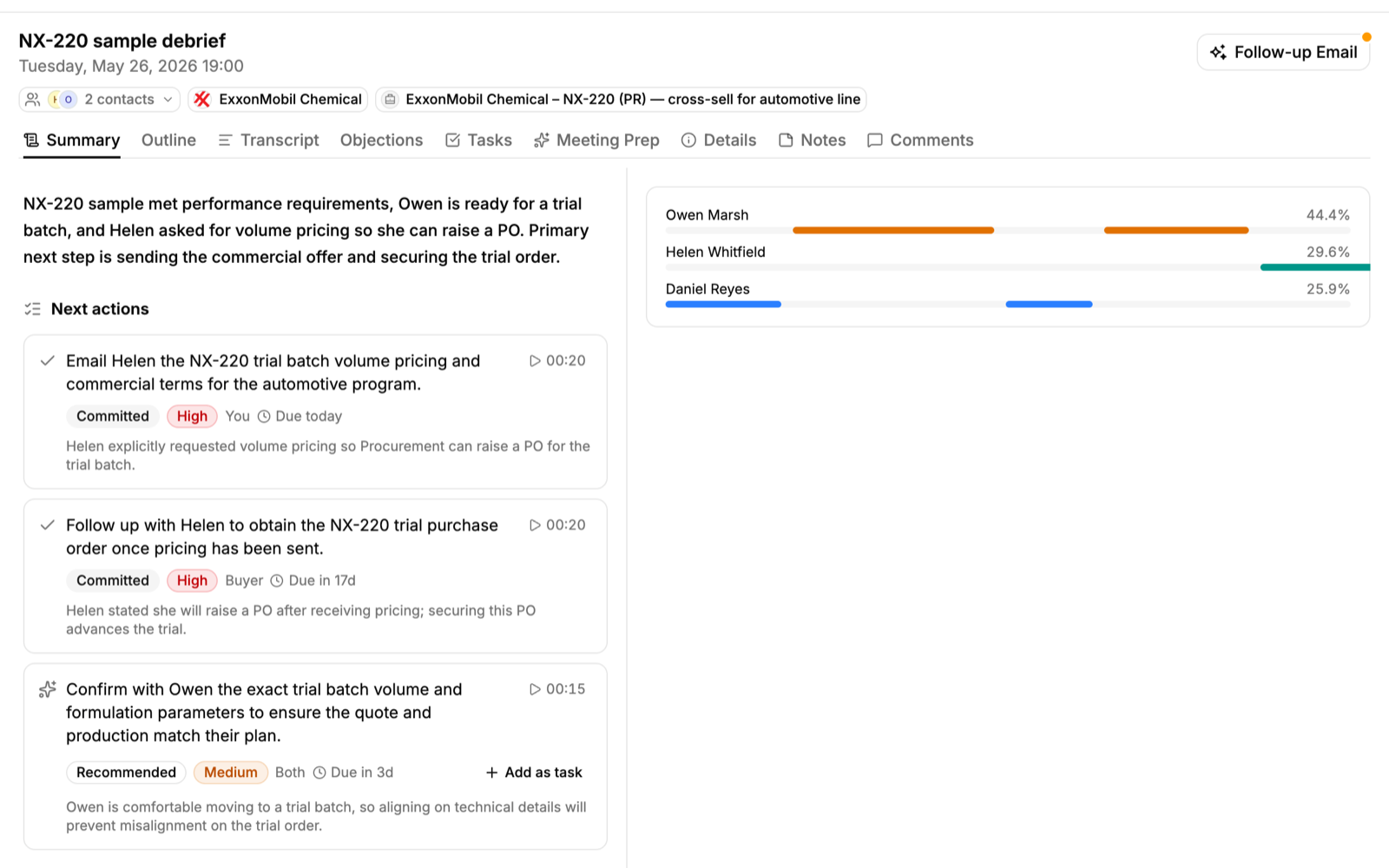Click Owen Marsh's second orange talk segment
Screen dimensions: 1389x868
point(1176,230)
